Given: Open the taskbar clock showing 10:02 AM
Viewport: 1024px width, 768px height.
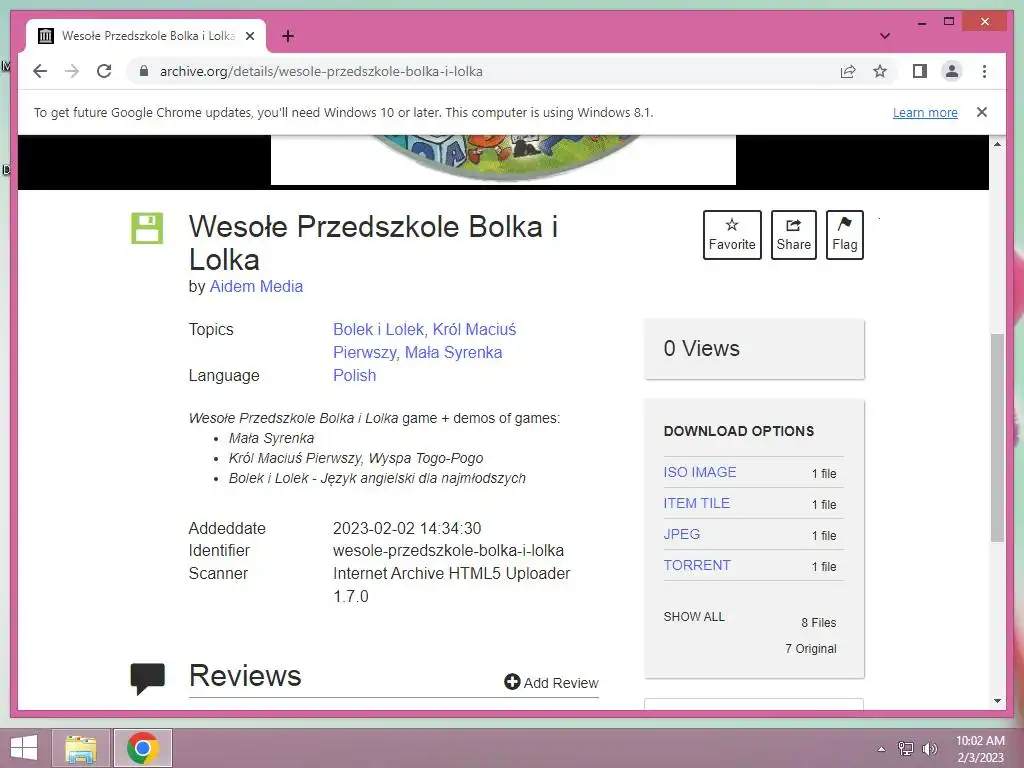Looking at the screenshot, I should 980,749.
